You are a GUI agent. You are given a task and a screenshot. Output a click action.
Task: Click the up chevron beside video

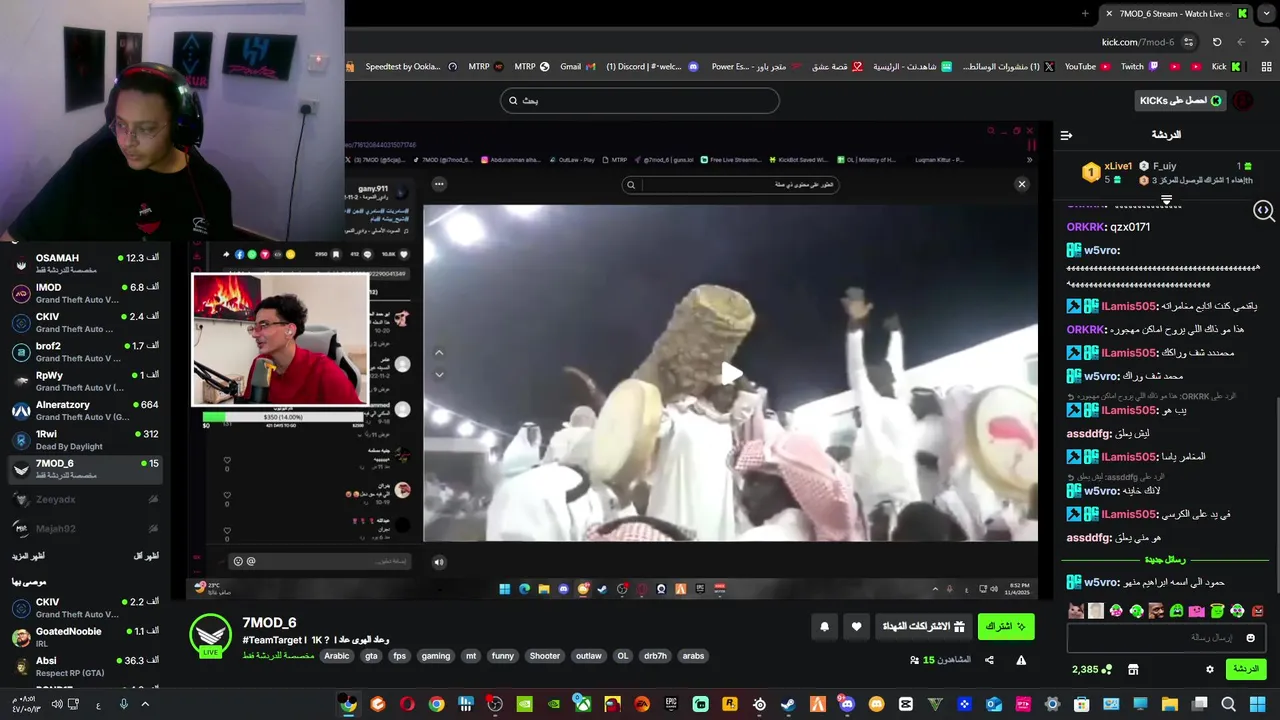(x=439, y=353)
